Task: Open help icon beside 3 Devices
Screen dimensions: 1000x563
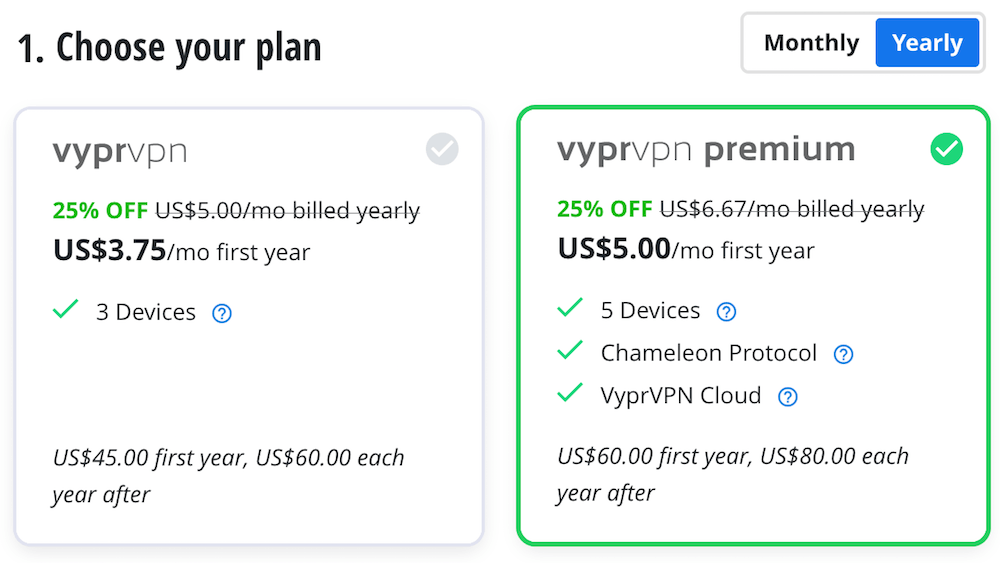Action: (222, 313)
